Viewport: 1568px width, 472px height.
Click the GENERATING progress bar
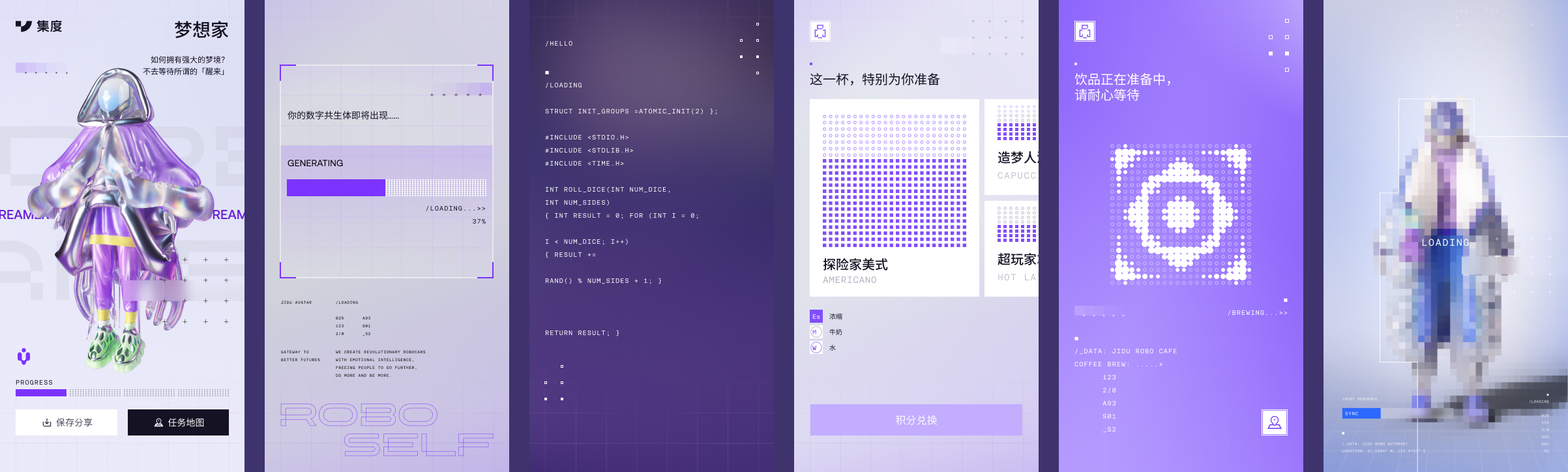pyautogui.click(x=387, y=188)
